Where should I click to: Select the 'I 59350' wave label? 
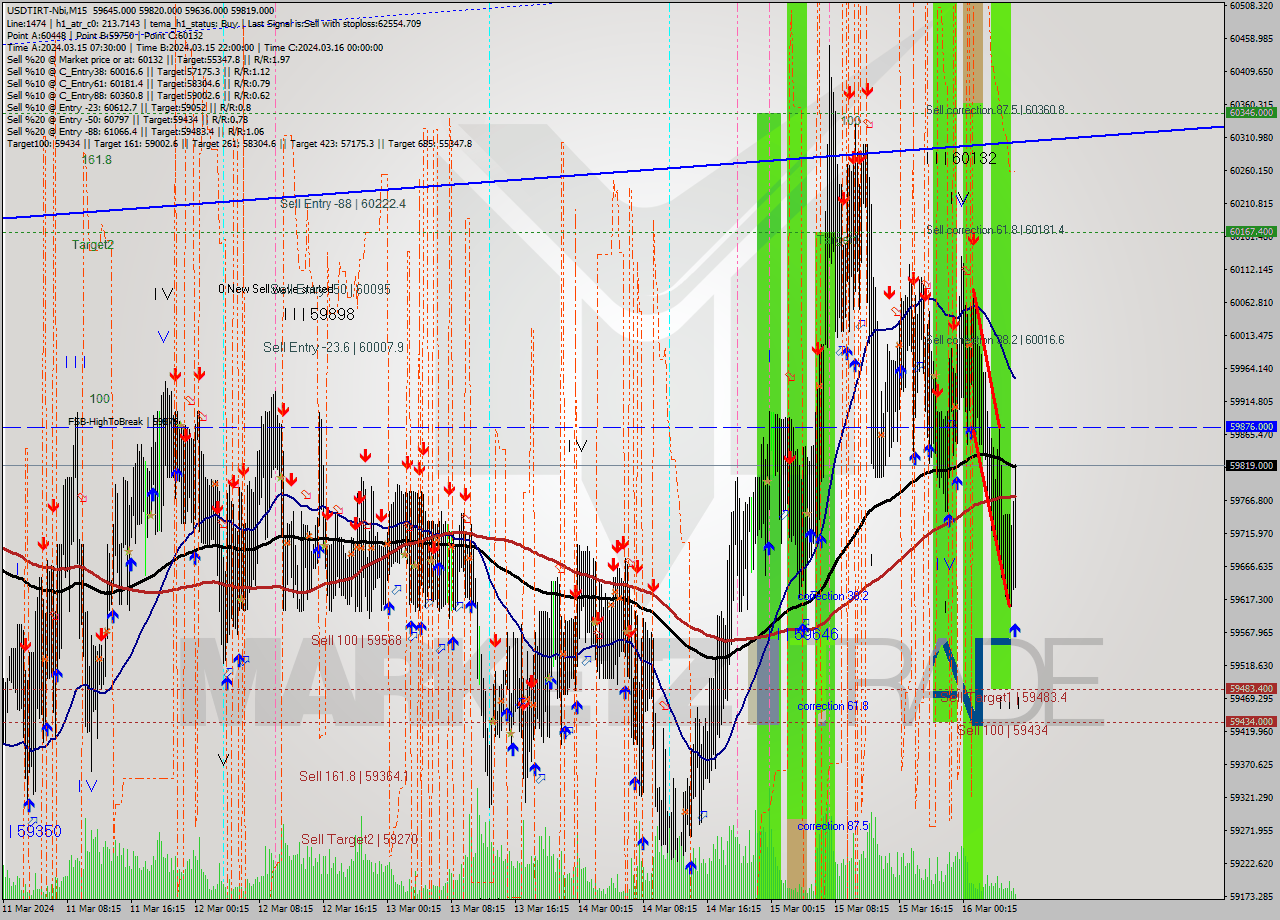(x=35, y=831)
